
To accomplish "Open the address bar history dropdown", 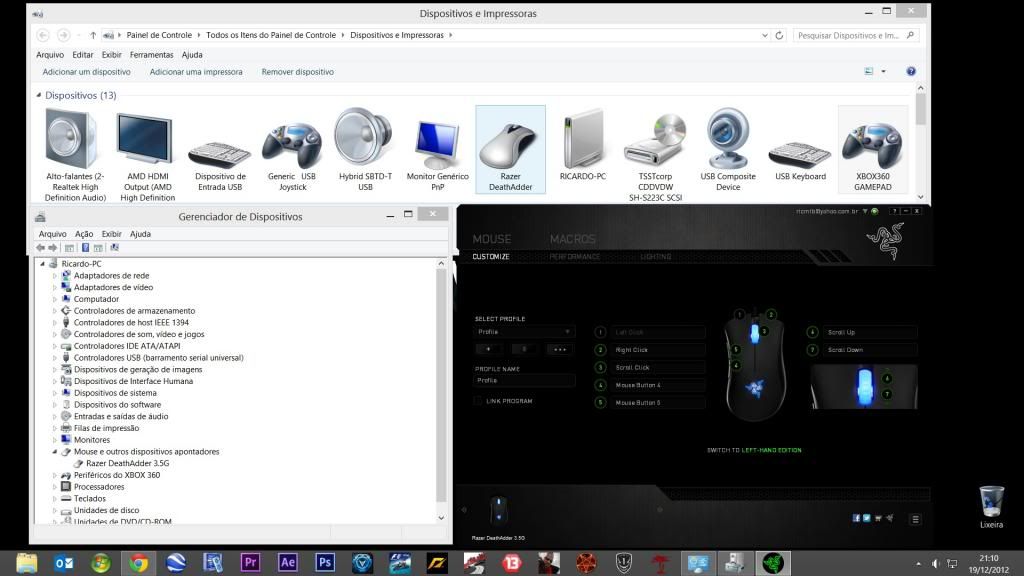I will pos(765,35).
